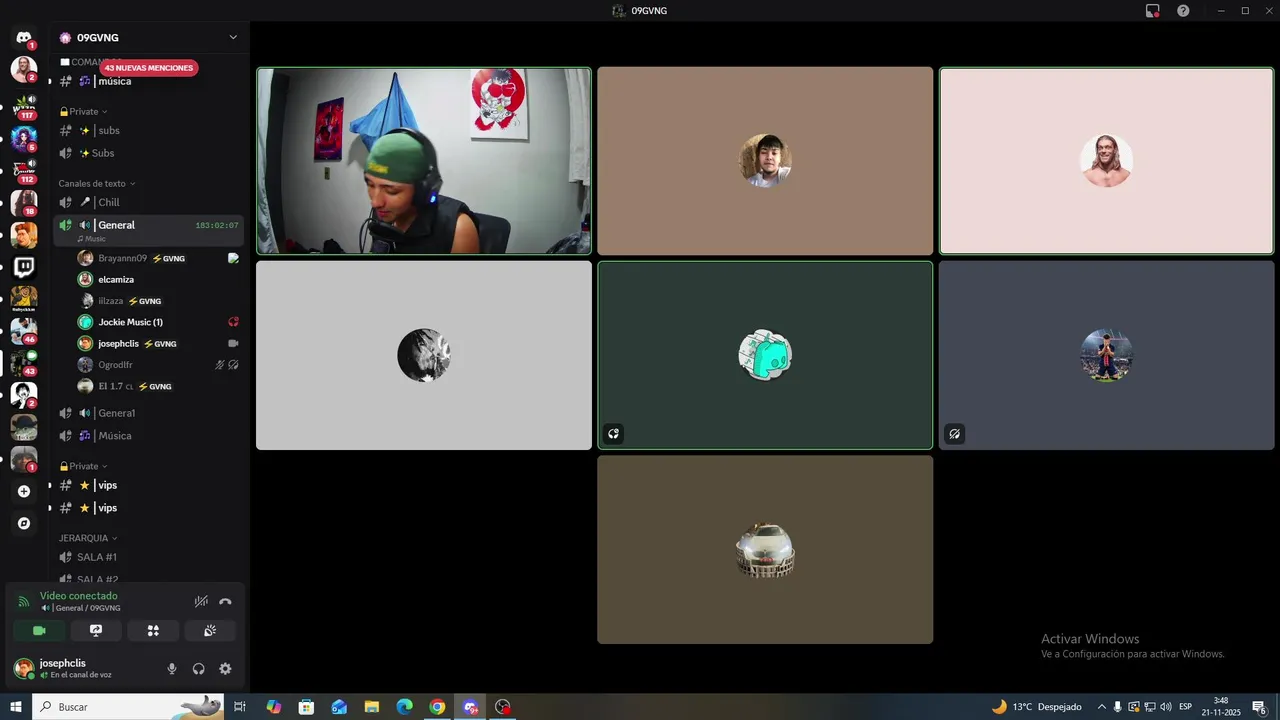Click Jockie Music's red status icon

[233, 322]
